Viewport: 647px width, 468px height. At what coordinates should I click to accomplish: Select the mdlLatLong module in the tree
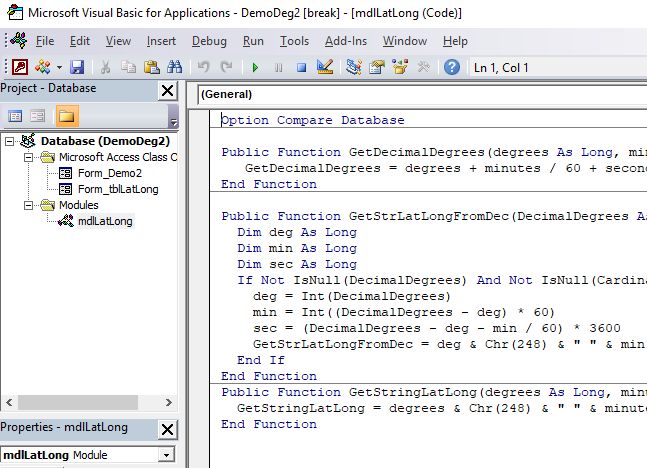pyautogui.click(x=105, y=221)
